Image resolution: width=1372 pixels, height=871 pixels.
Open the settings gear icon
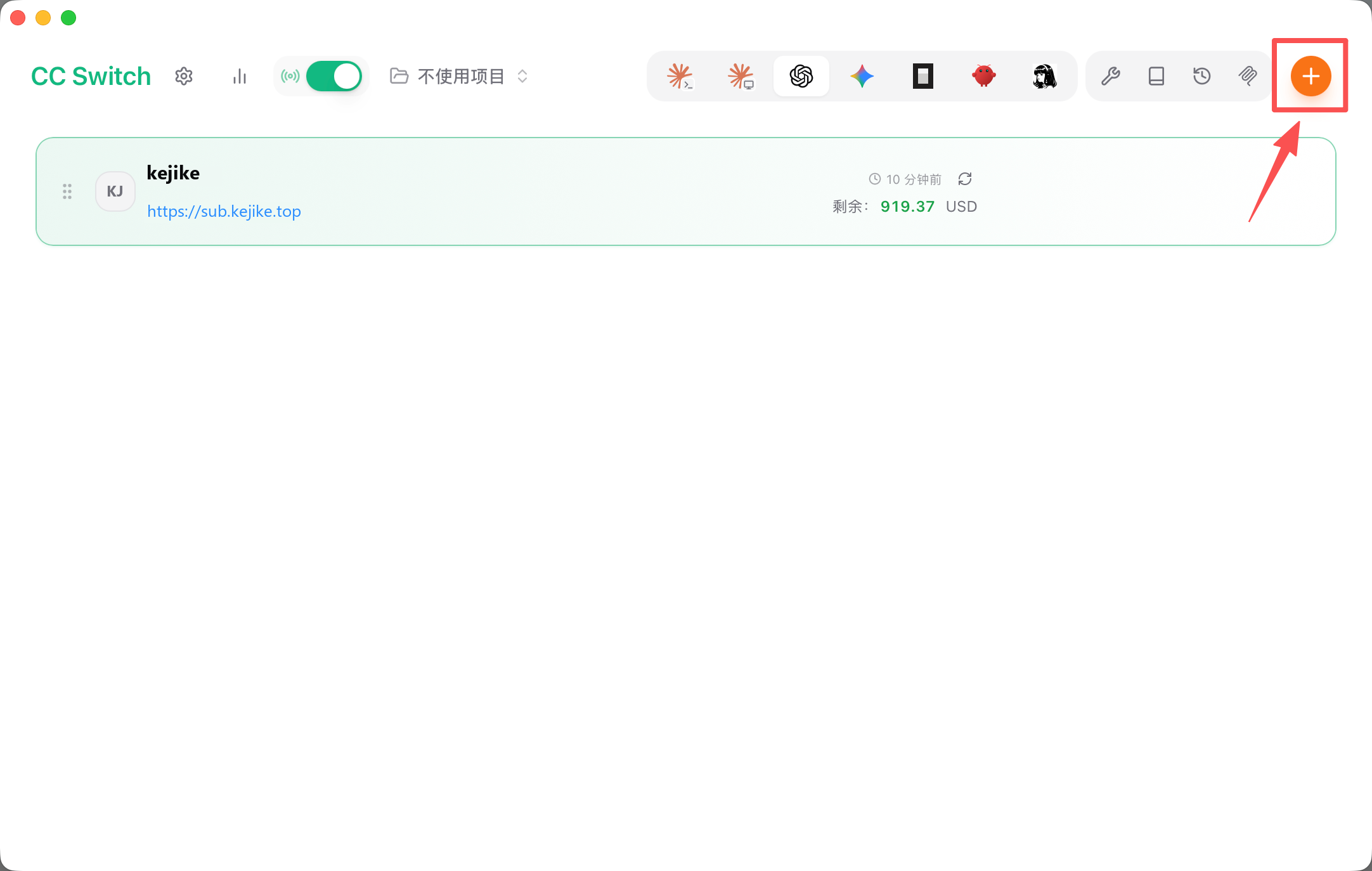point(184,76)
